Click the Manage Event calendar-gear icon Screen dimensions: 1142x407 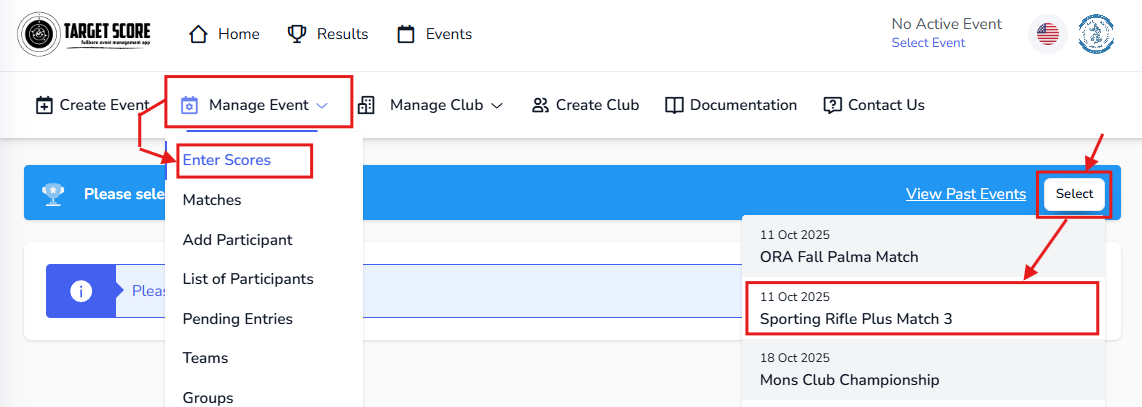[x=189, y=105]
